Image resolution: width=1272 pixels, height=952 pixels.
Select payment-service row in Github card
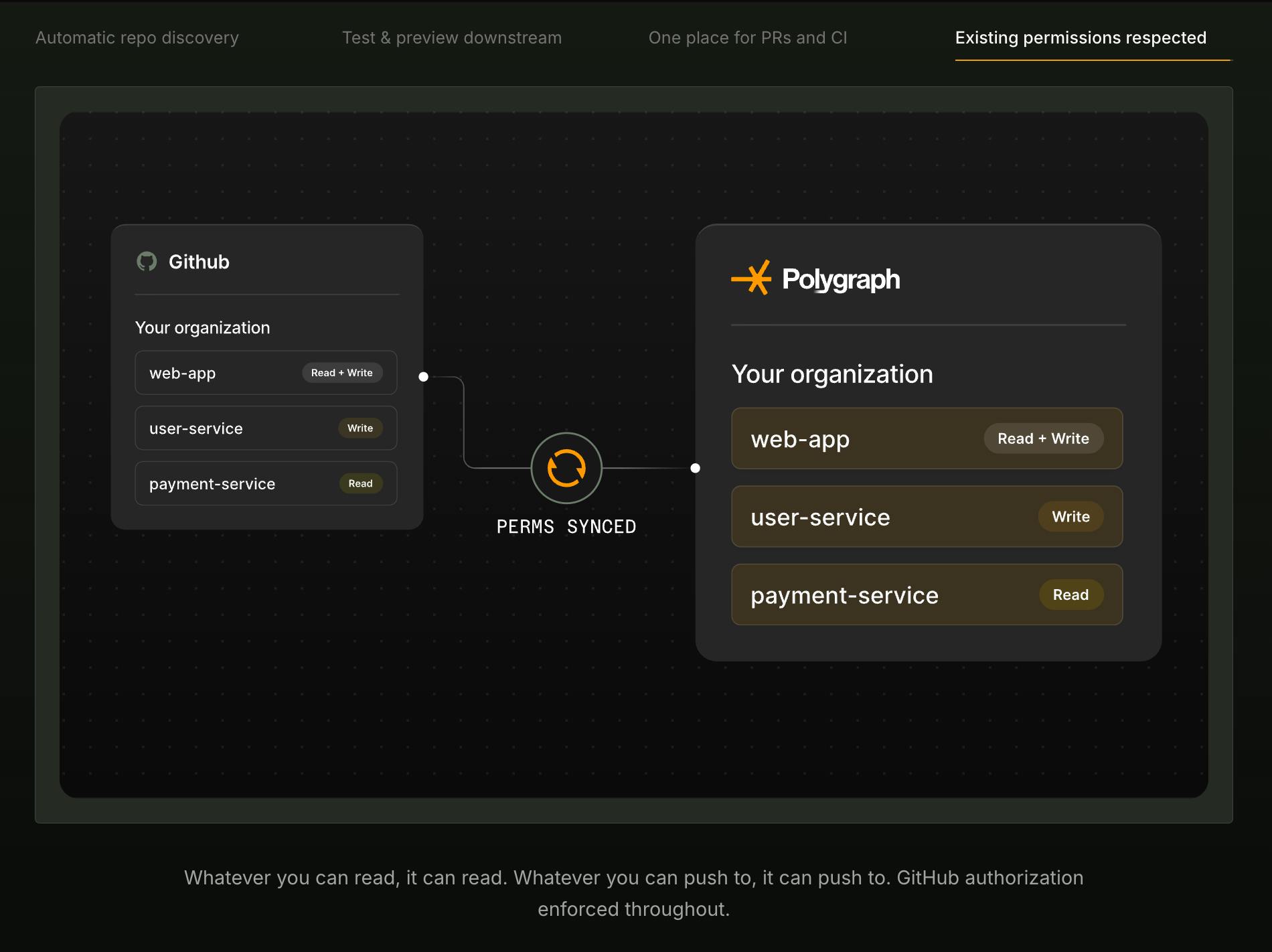click(266, 483)
